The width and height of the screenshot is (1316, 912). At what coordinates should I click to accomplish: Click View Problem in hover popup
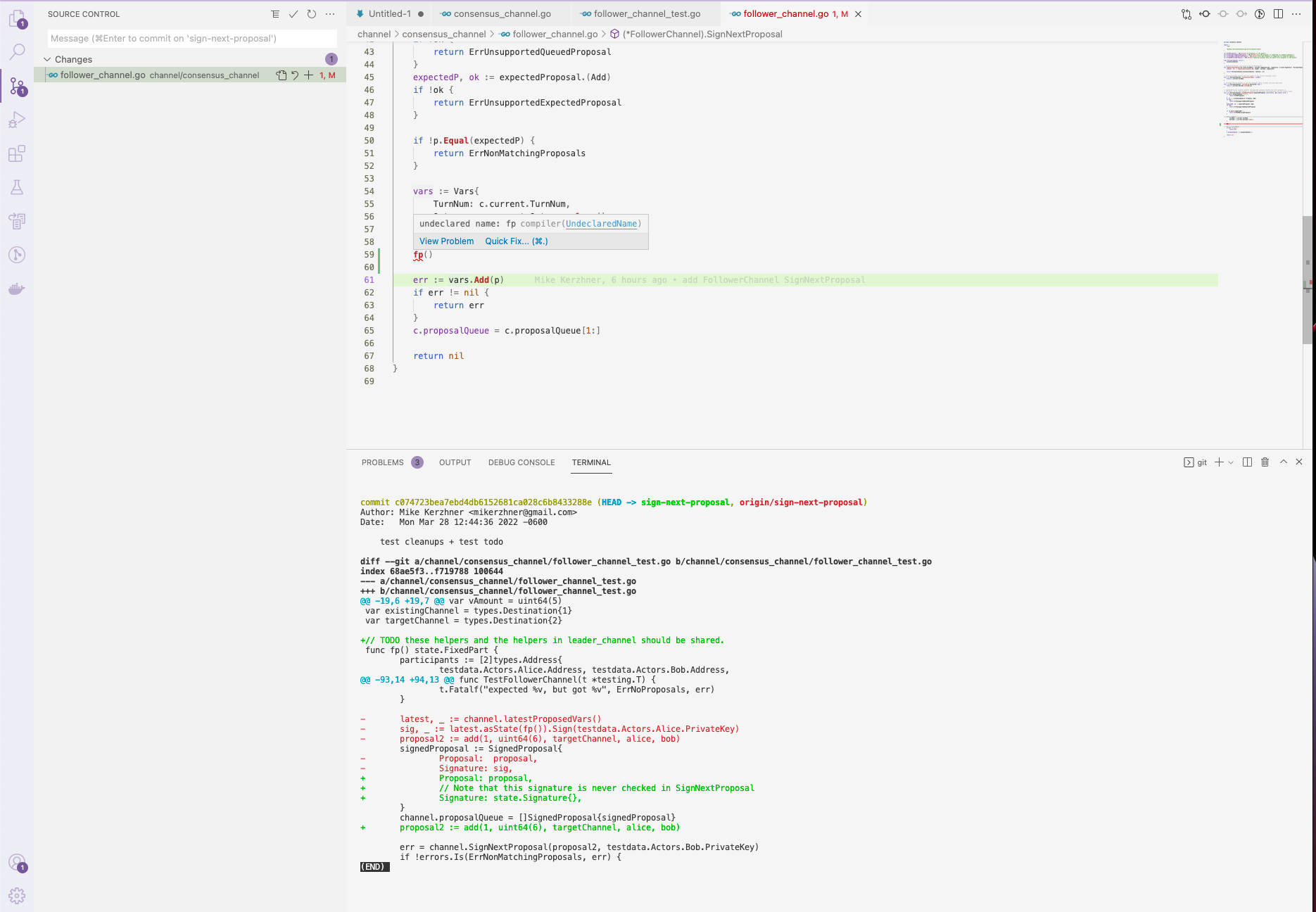click(446, 241)
